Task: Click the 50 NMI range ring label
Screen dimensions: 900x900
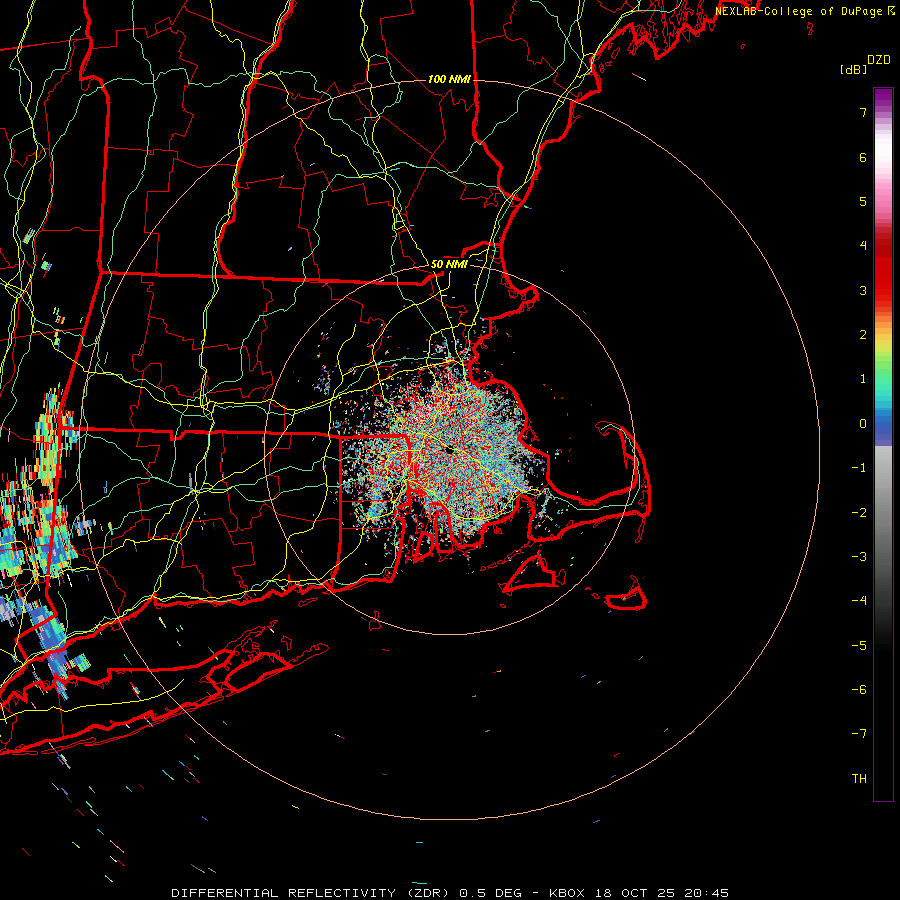Action: [x=449, y=264]
